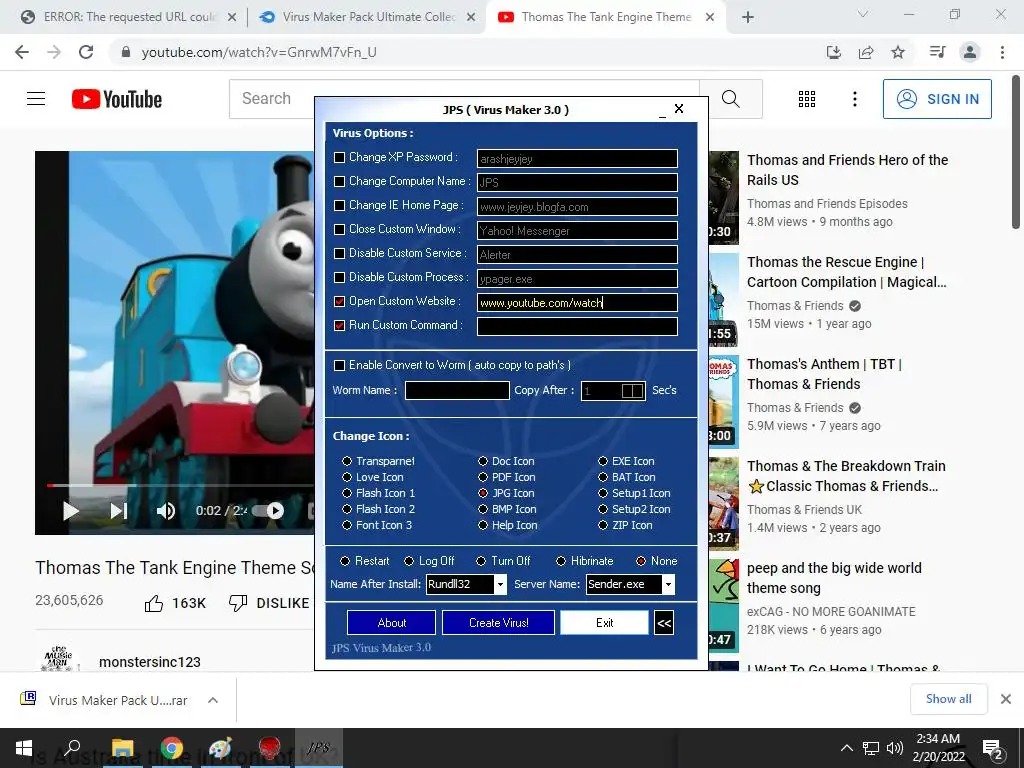Open the notification center
The width and height of the screenshot is (1024, 768).
[x=993, y=748]
